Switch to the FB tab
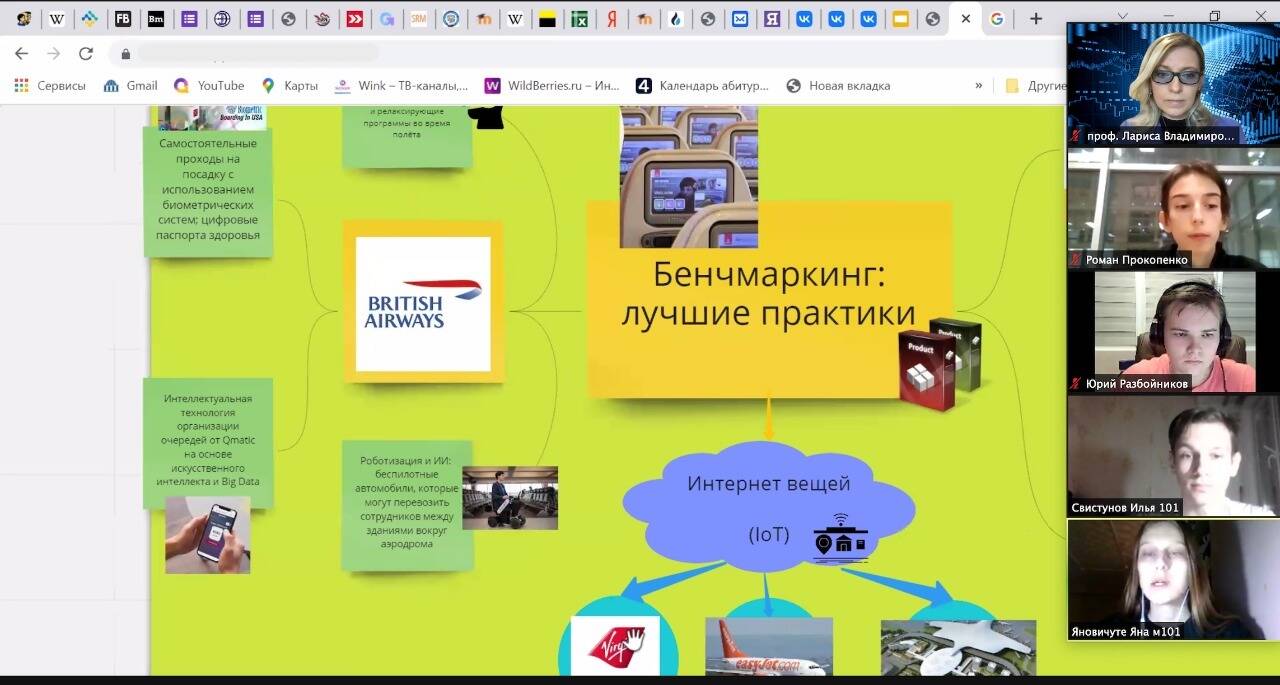The image size is (1280, 685). click(x=123, y=18)
